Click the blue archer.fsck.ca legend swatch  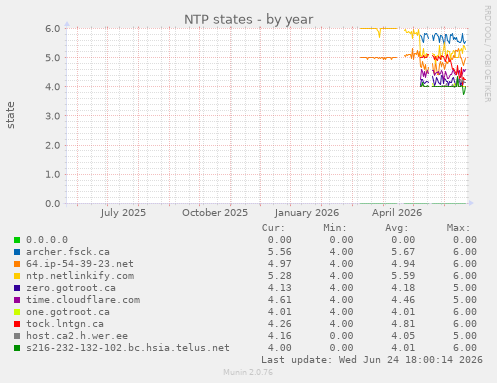pyautogui.click(x=17, y=252)
